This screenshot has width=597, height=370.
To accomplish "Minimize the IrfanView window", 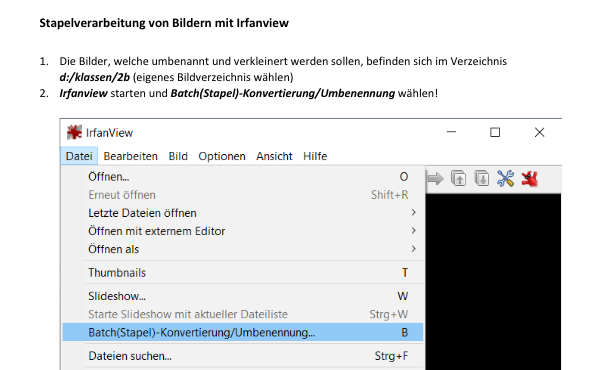I will [451, 132].
